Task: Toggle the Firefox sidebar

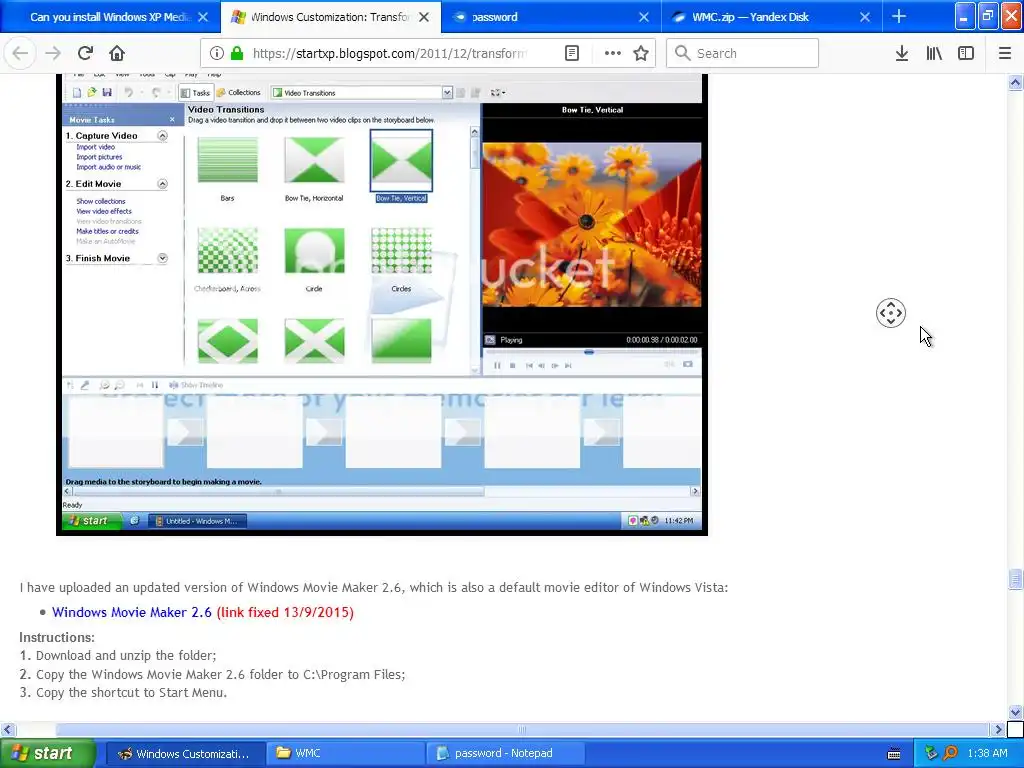Action: point(966,53)
